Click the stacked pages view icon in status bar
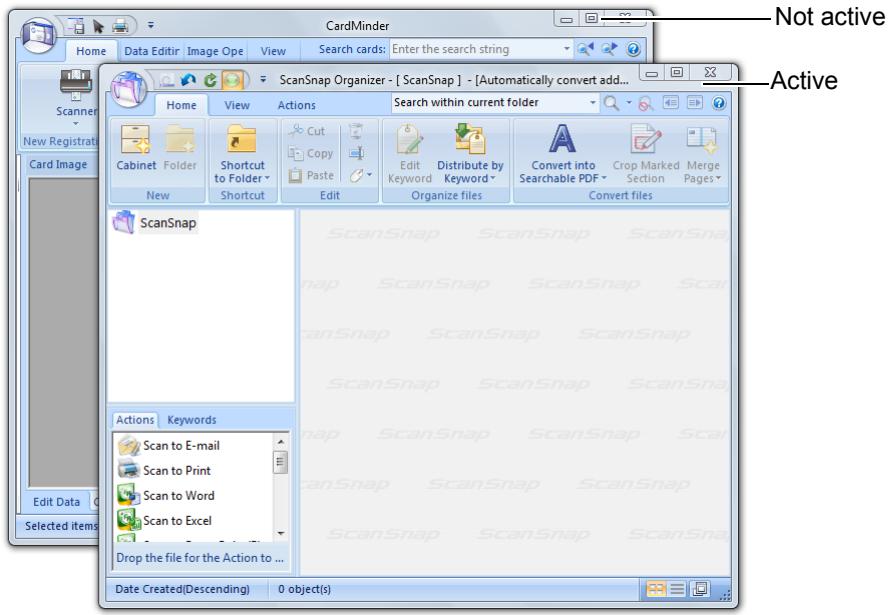The height and width of the screenshot is (615, 890). 700,589
